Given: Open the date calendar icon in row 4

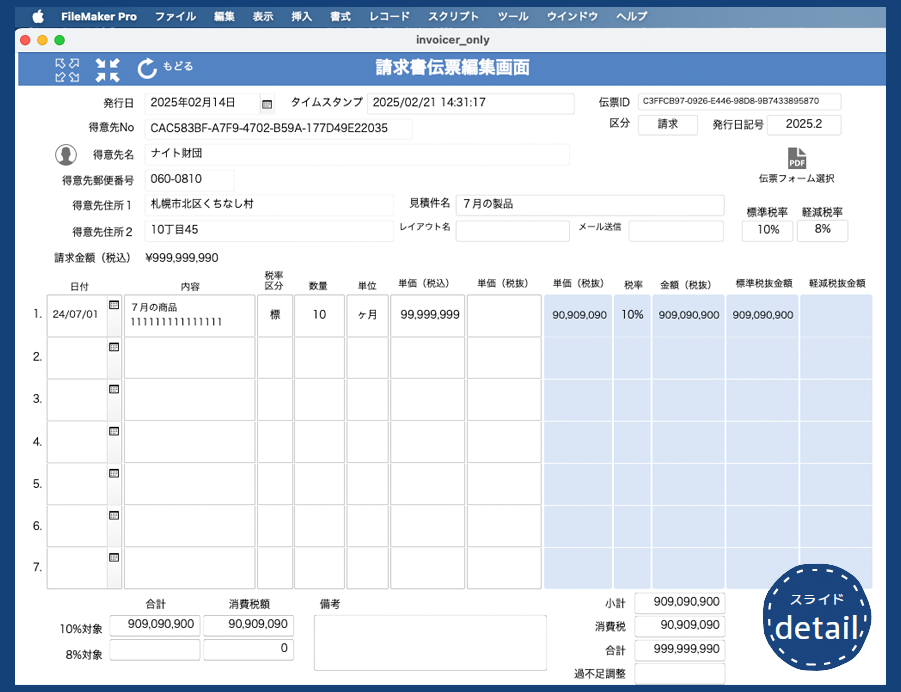Looking at the screenshot, I should pos(114,430).
